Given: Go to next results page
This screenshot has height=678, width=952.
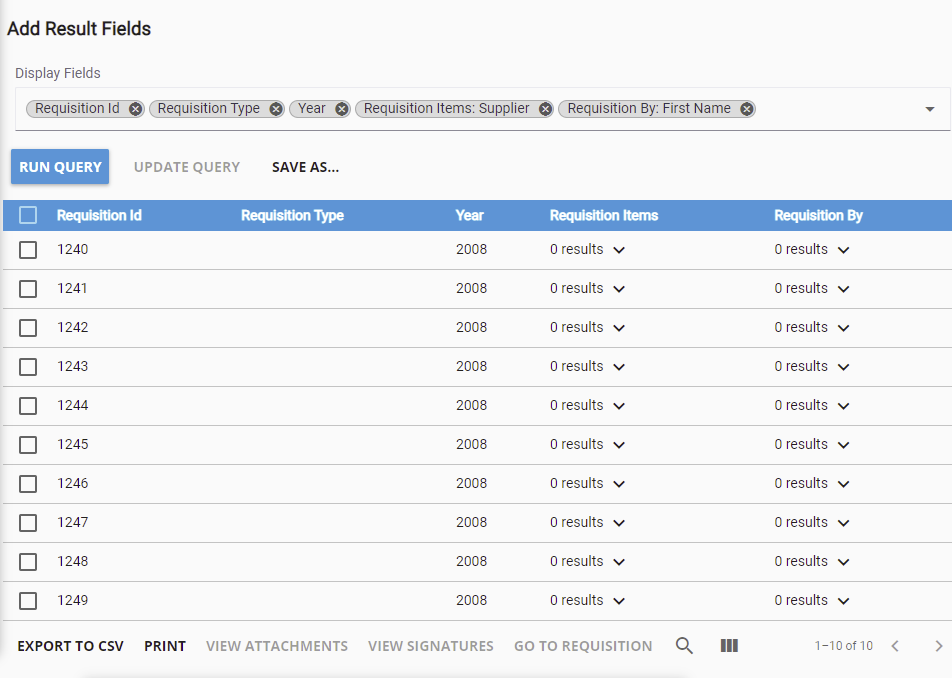Looking at the screenshot, I should coord(939,646).
